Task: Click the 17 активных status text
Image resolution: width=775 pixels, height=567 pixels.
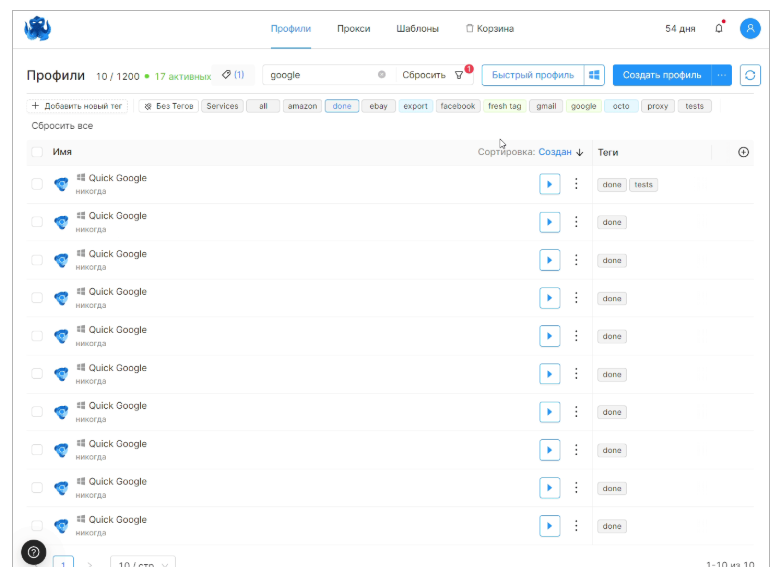Action: (183, 77)
